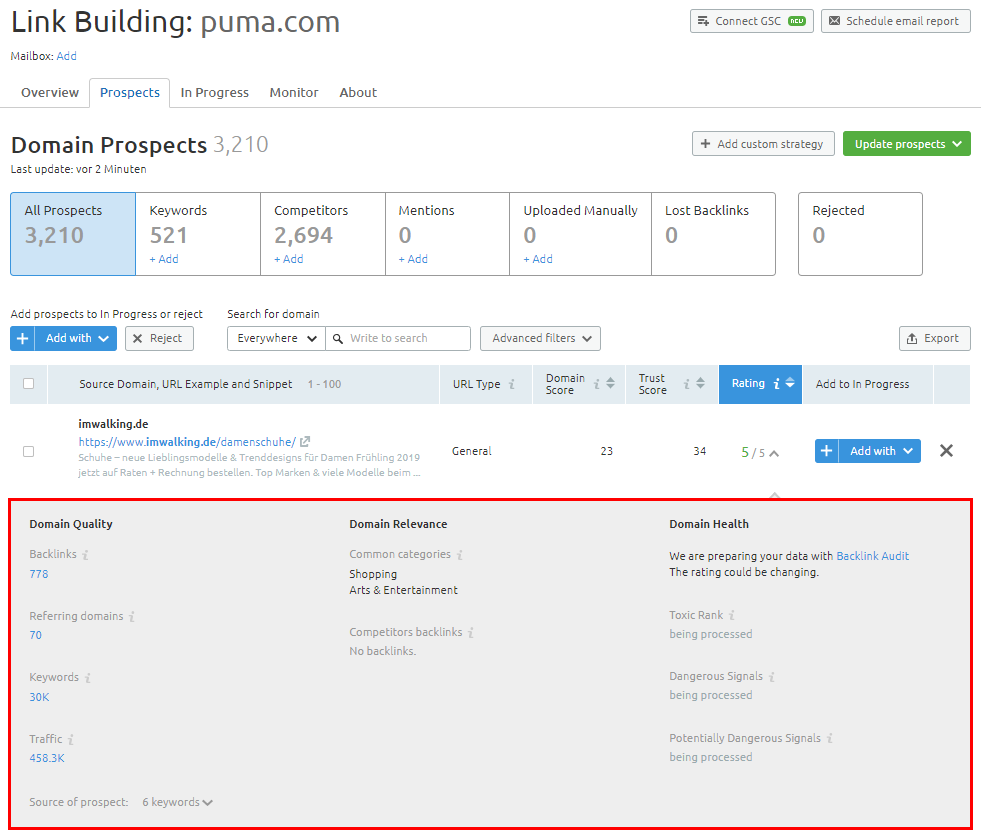Open the 458.3K traffic value
Image resolution: width=981 pixels, height=833 pixels.
pos(47,759)
